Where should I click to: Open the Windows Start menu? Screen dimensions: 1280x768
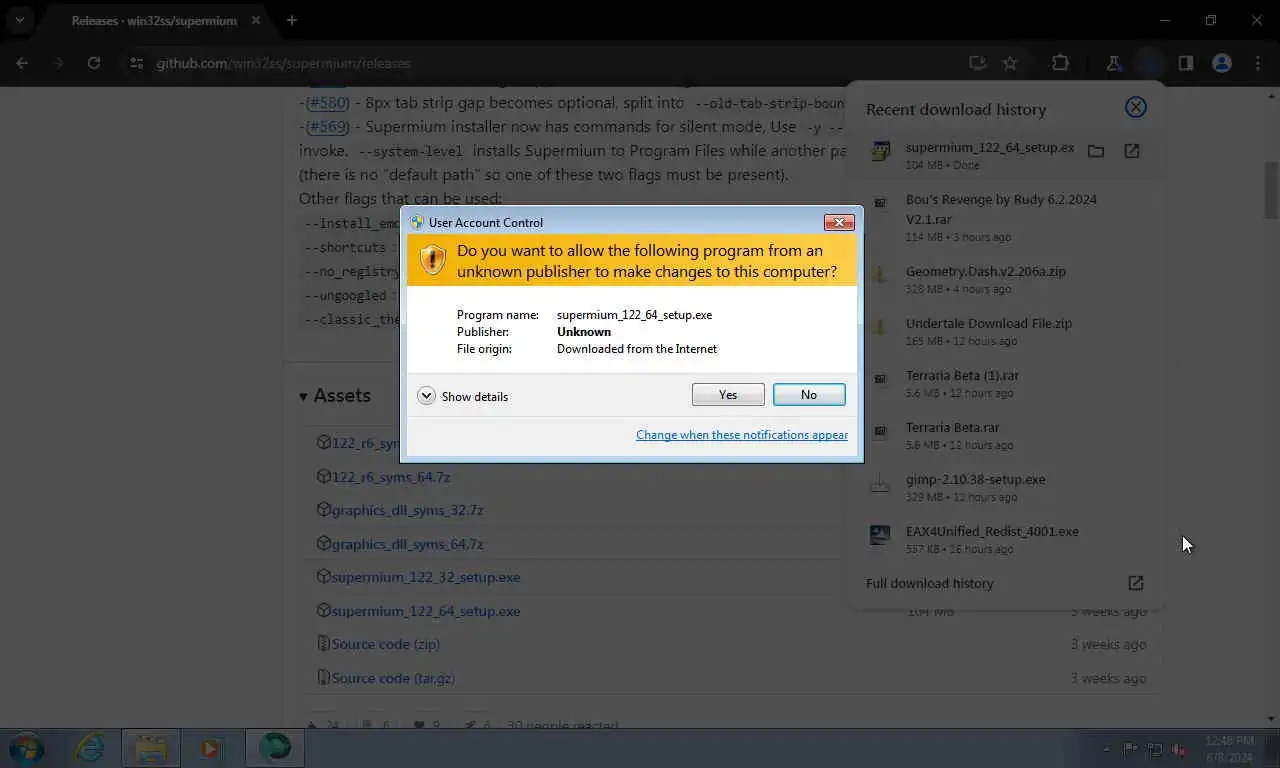tap(27, 748)
